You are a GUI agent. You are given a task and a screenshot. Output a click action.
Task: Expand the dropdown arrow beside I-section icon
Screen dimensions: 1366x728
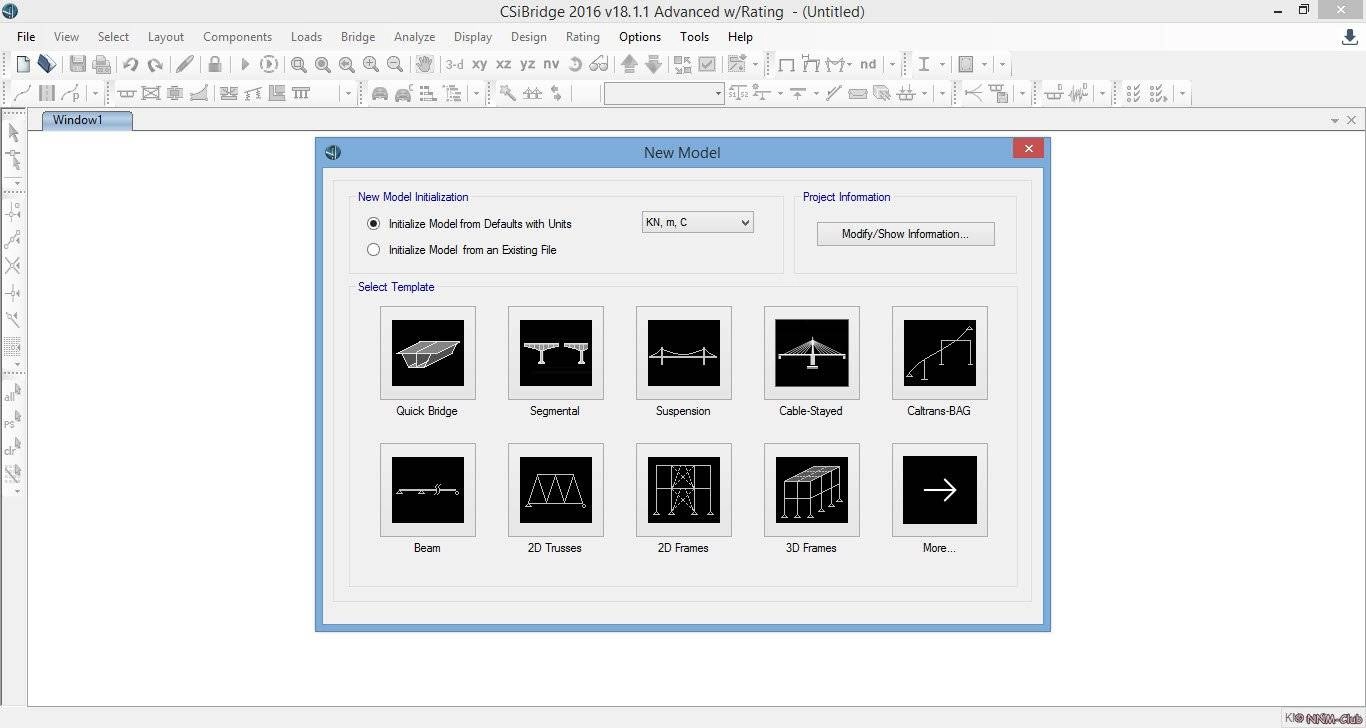click(944, 64)
